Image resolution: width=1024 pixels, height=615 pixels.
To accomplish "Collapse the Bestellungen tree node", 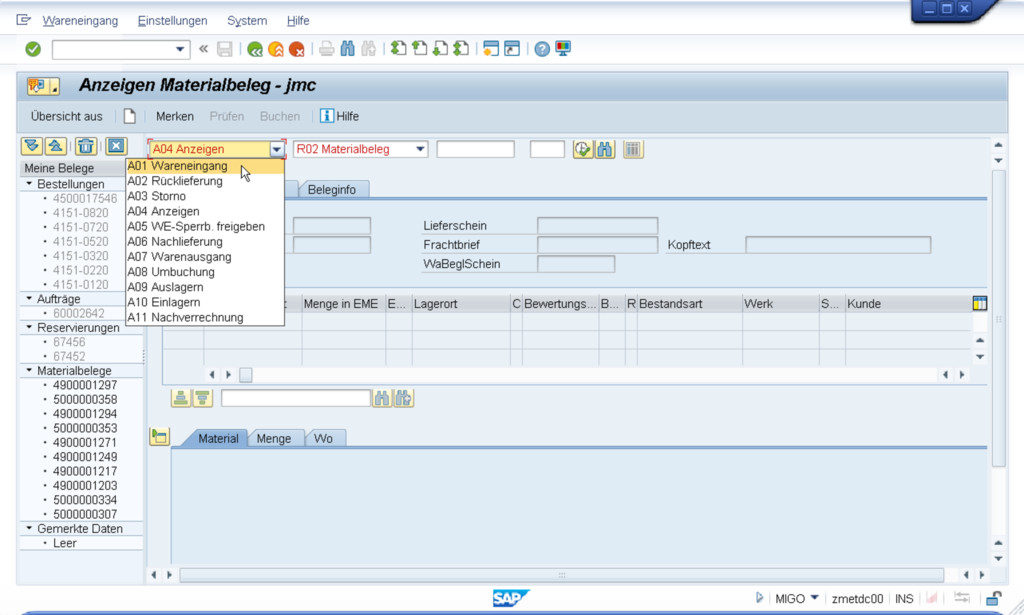I will (x=29, y=185).
